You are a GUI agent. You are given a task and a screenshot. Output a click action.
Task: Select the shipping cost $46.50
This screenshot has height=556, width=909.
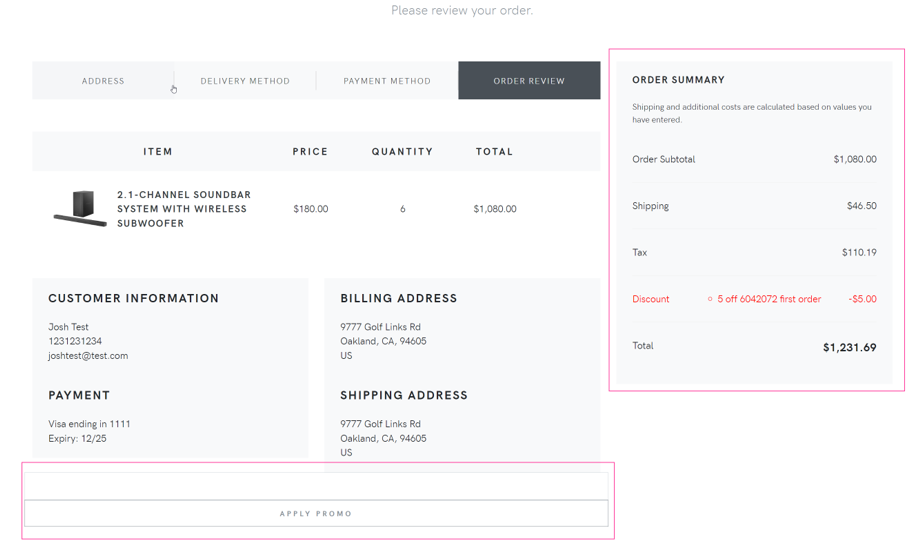coord(861,206)
